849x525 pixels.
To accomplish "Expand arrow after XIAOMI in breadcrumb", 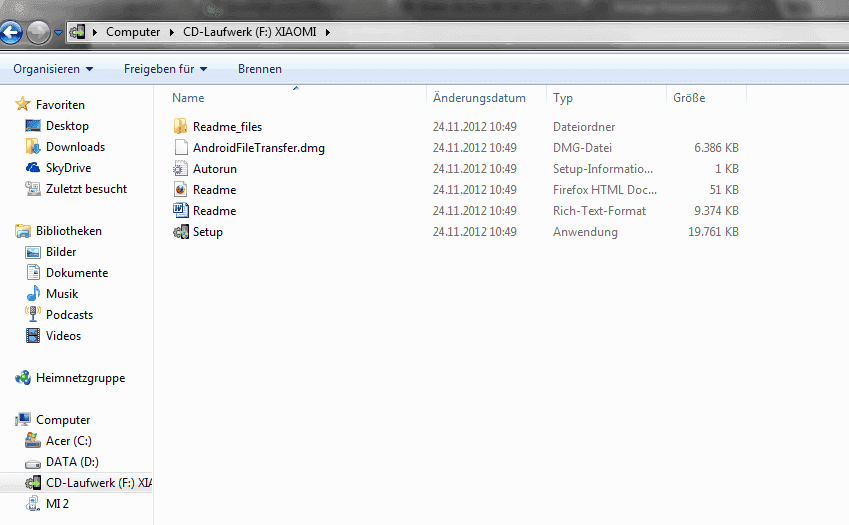I will click(328, 32).
